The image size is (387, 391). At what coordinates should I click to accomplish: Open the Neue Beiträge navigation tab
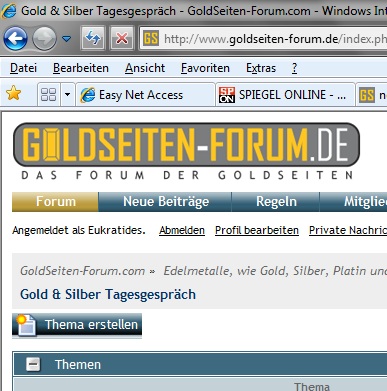pyautogui.click(x=166, y=202)
